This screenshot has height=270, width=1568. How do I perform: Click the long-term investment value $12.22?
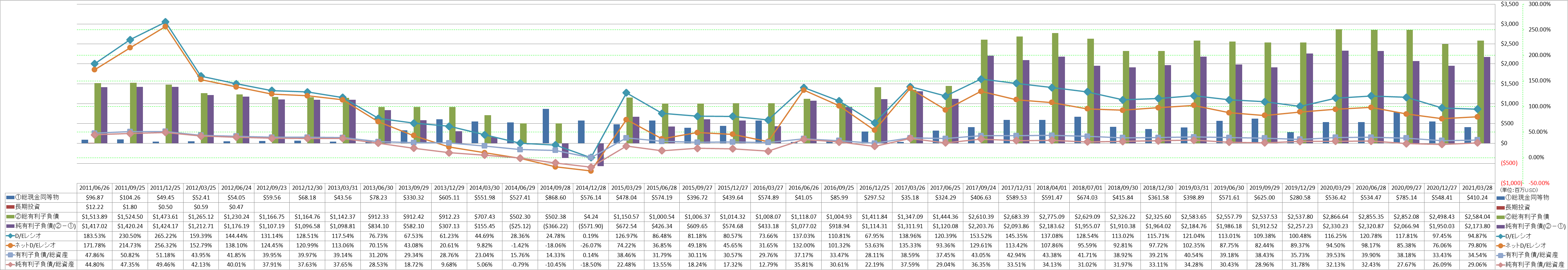[x=94, y=207]
